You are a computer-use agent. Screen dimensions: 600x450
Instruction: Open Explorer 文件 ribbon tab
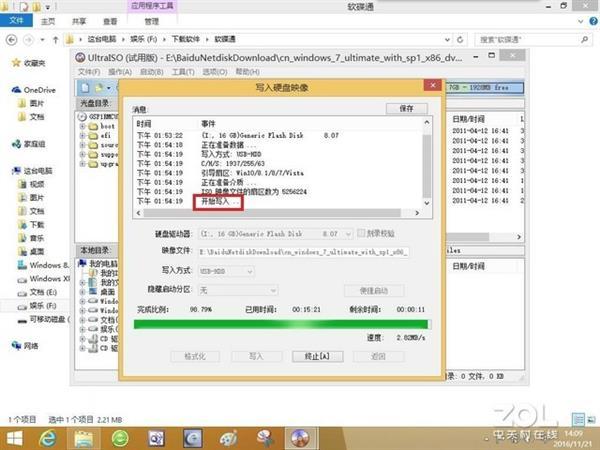(16, 21)
